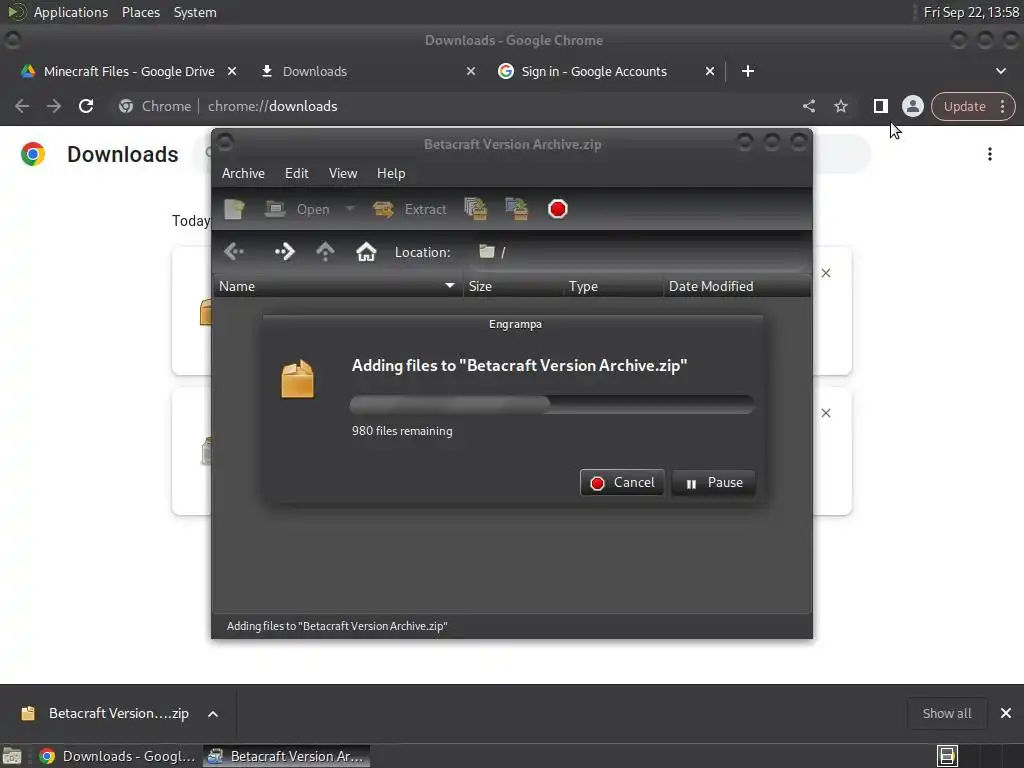Viewport: 1024px width, 768px height.
Task: Close the Downloads Chrome tab
Action: (471, 71)
